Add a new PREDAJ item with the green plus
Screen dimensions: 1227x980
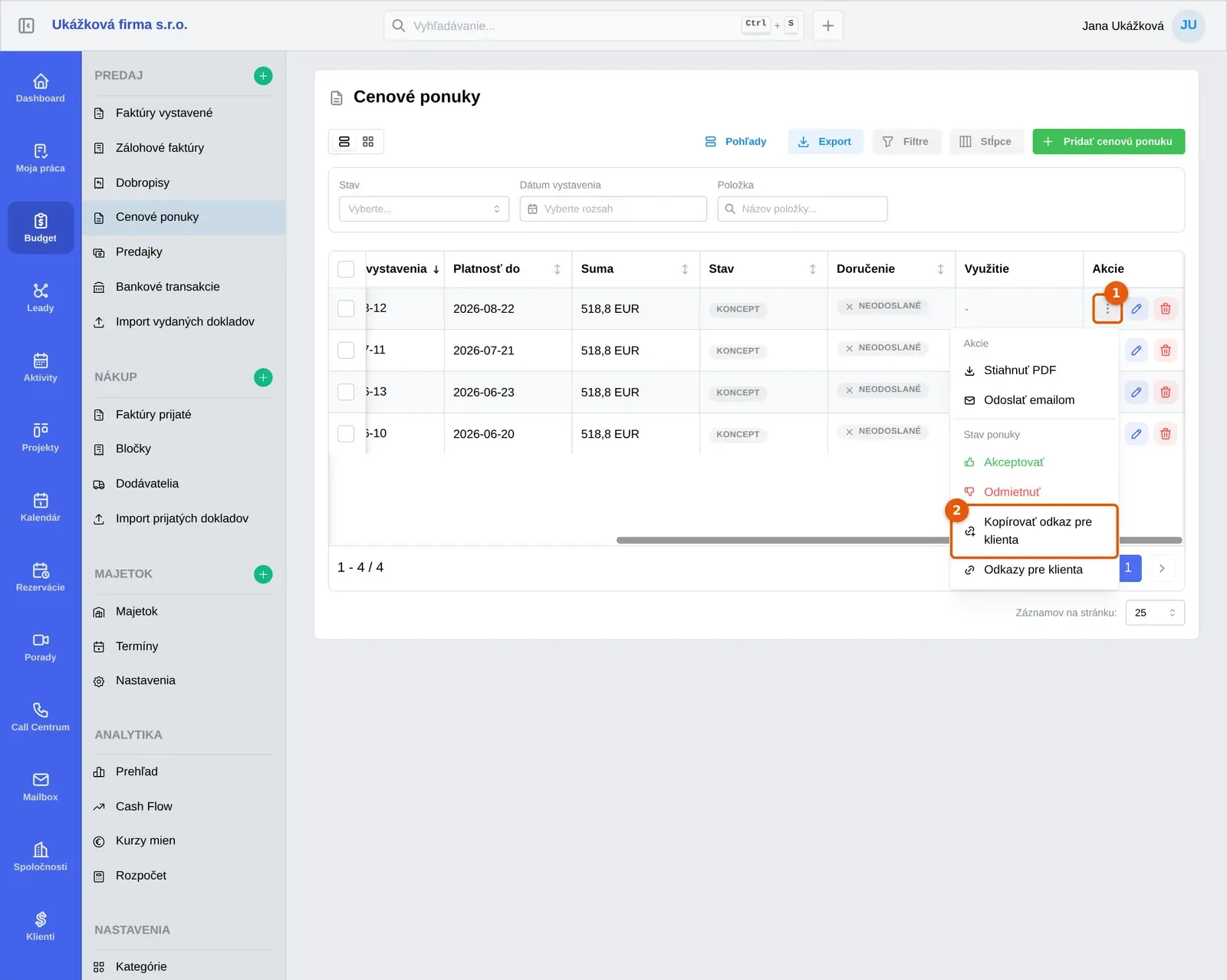coord(263,76)
